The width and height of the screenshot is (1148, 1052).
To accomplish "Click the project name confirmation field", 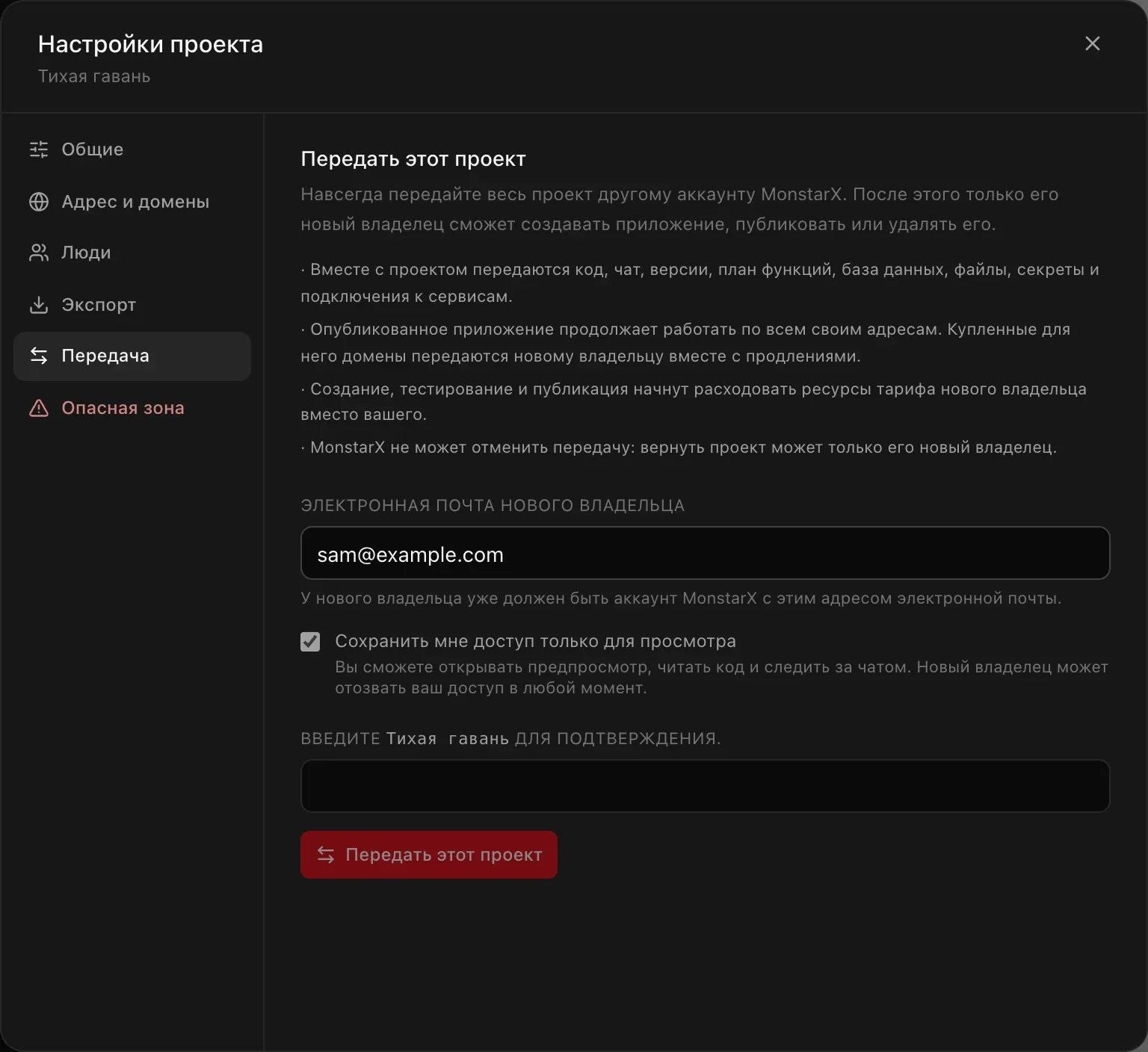I will [705, 786].
